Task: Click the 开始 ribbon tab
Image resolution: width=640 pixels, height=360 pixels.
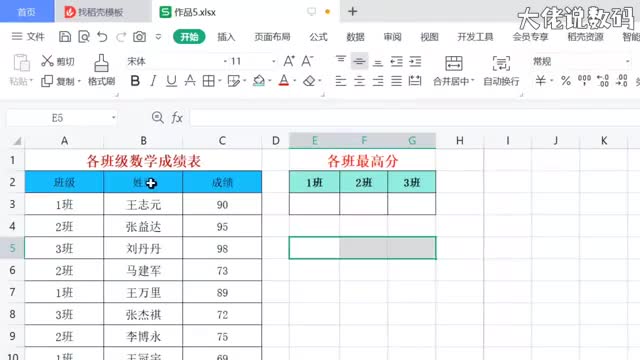Action: (189, 37)
